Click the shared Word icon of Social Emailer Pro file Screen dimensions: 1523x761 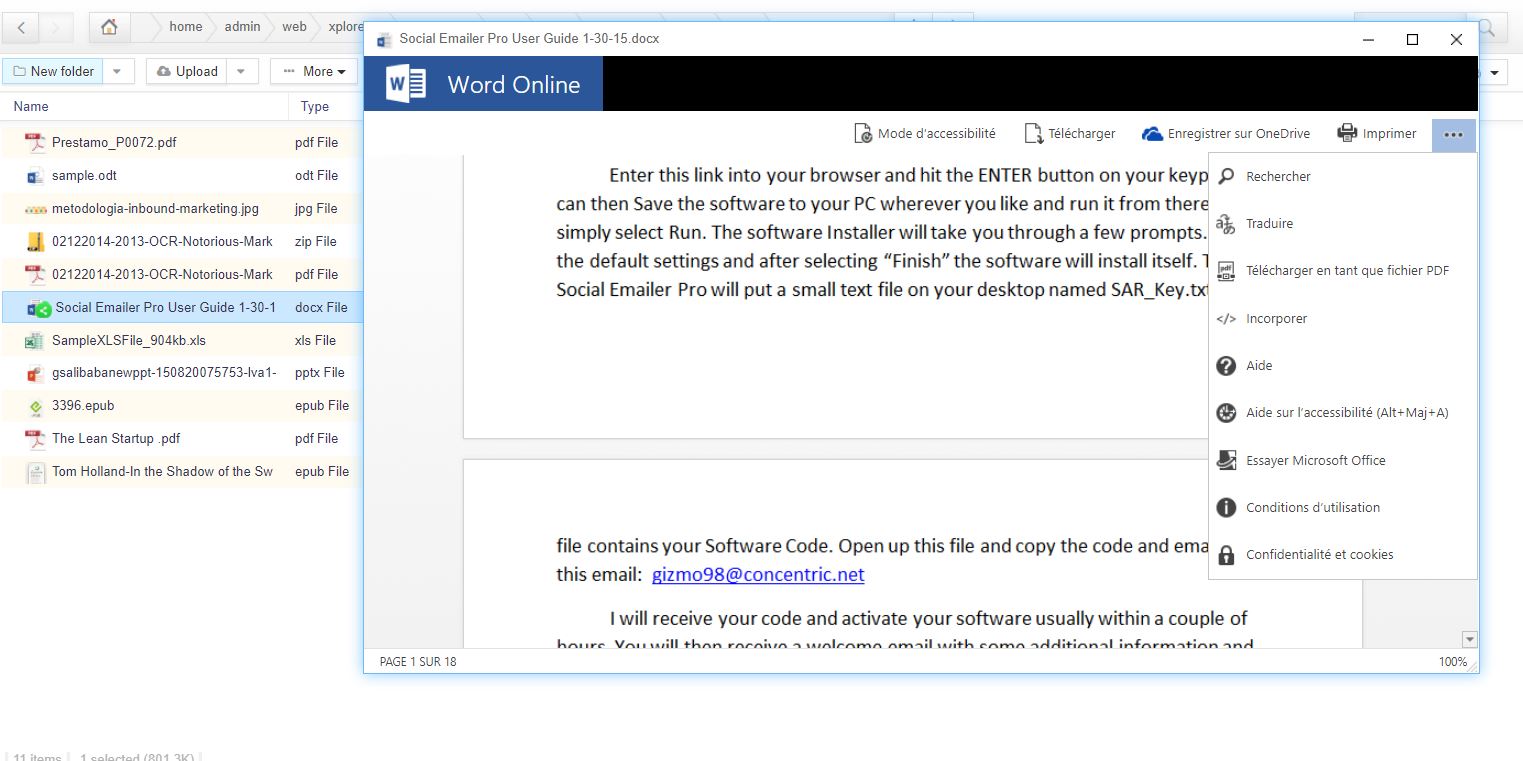point(39,308)
